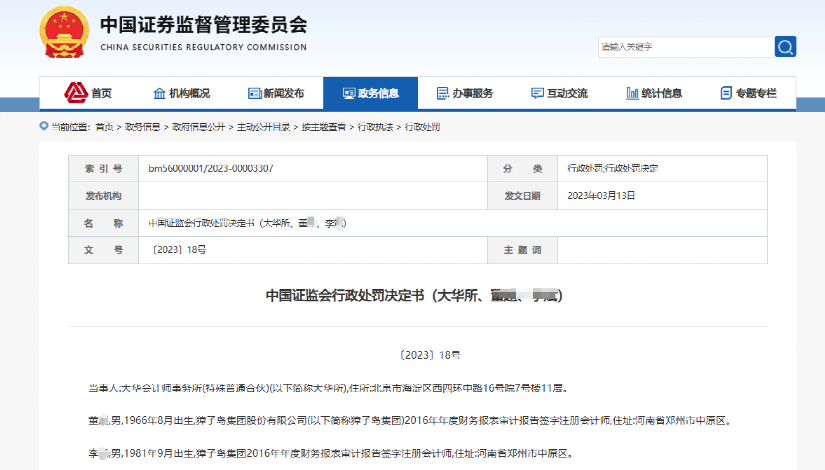Click the paragraph mentioning 1966年8月出生
This screenshot has height=470, width=825.
pyautogui.click(x=409, y=421)
